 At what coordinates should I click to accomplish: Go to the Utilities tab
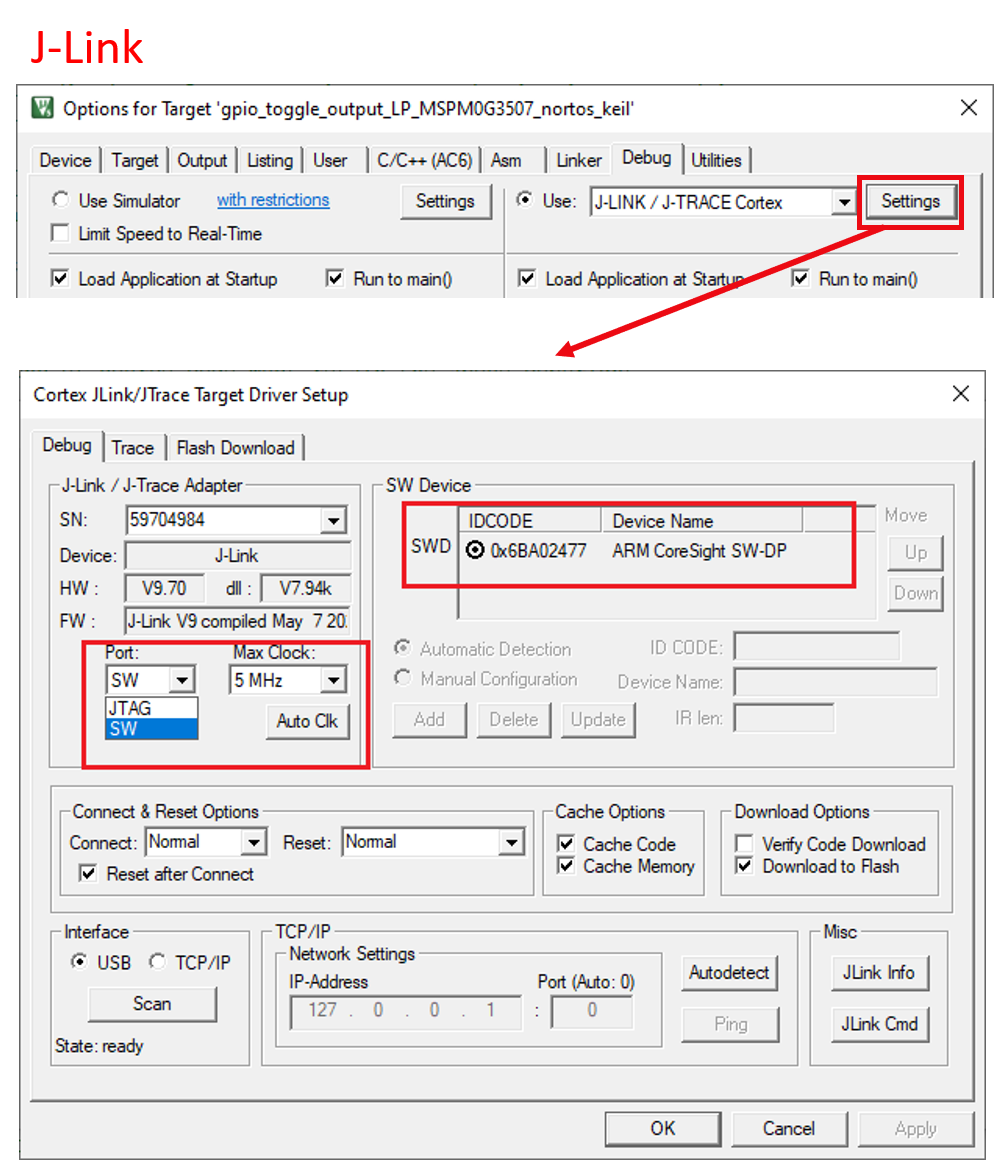(x=716, y=160)
